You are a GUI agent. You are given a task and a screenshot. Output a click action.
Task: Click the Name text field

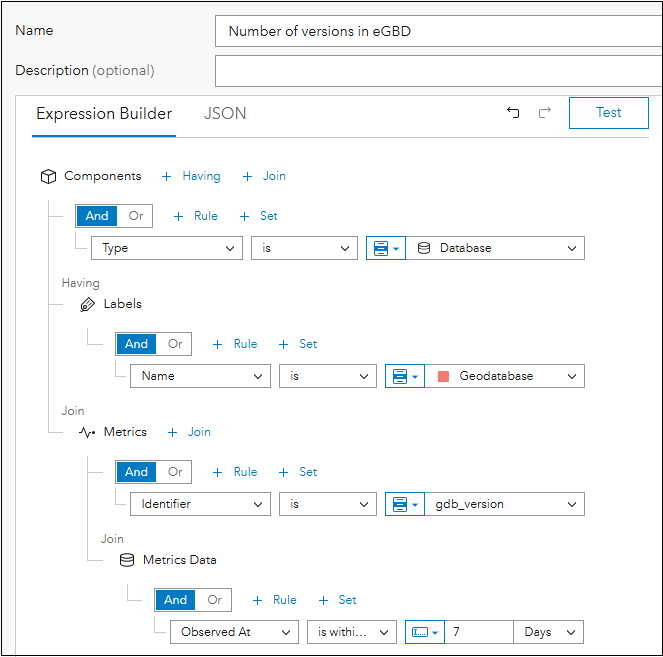pos(438,31)
